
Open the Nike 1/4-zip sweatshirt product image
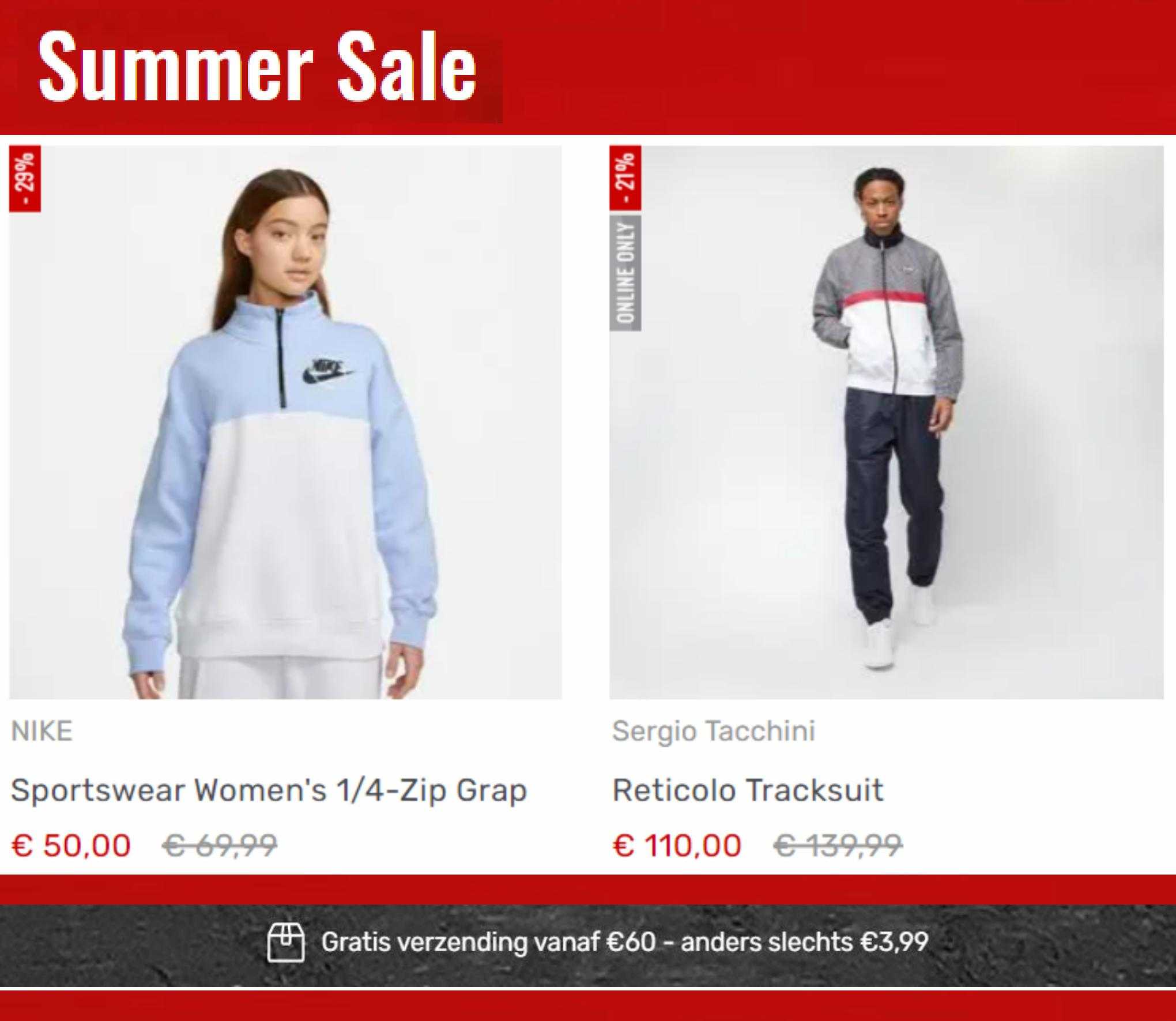coord(285,422)
